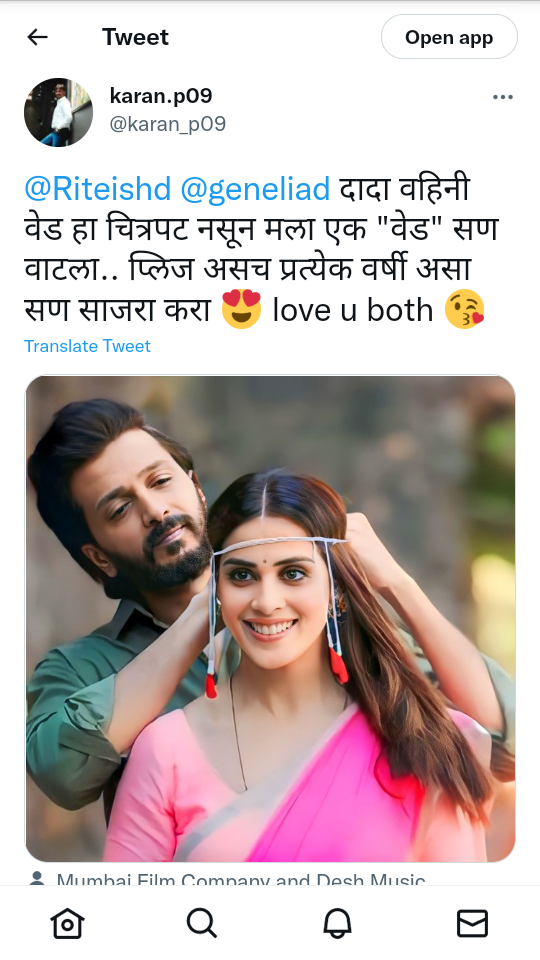
Task: Click the "love u both" tweet text
Action: 353,310
